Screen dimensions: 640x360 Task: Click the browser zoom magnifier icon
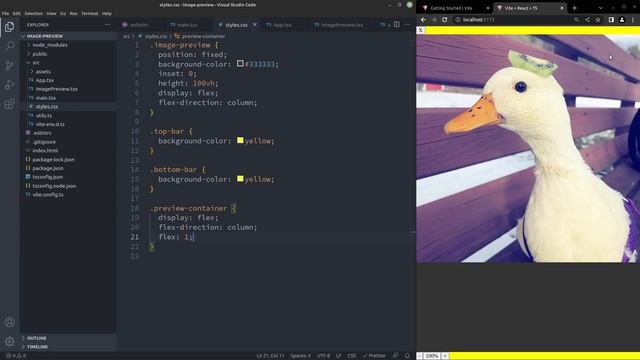pyautogui.click(x=576, y=19)
